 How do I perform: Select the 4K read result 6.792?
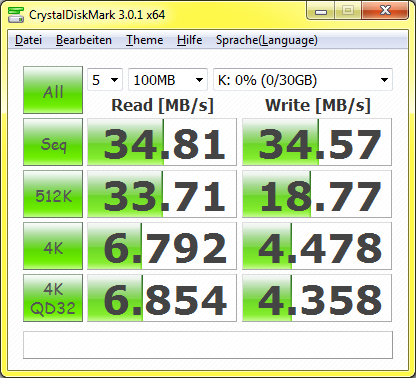(162, 246)
